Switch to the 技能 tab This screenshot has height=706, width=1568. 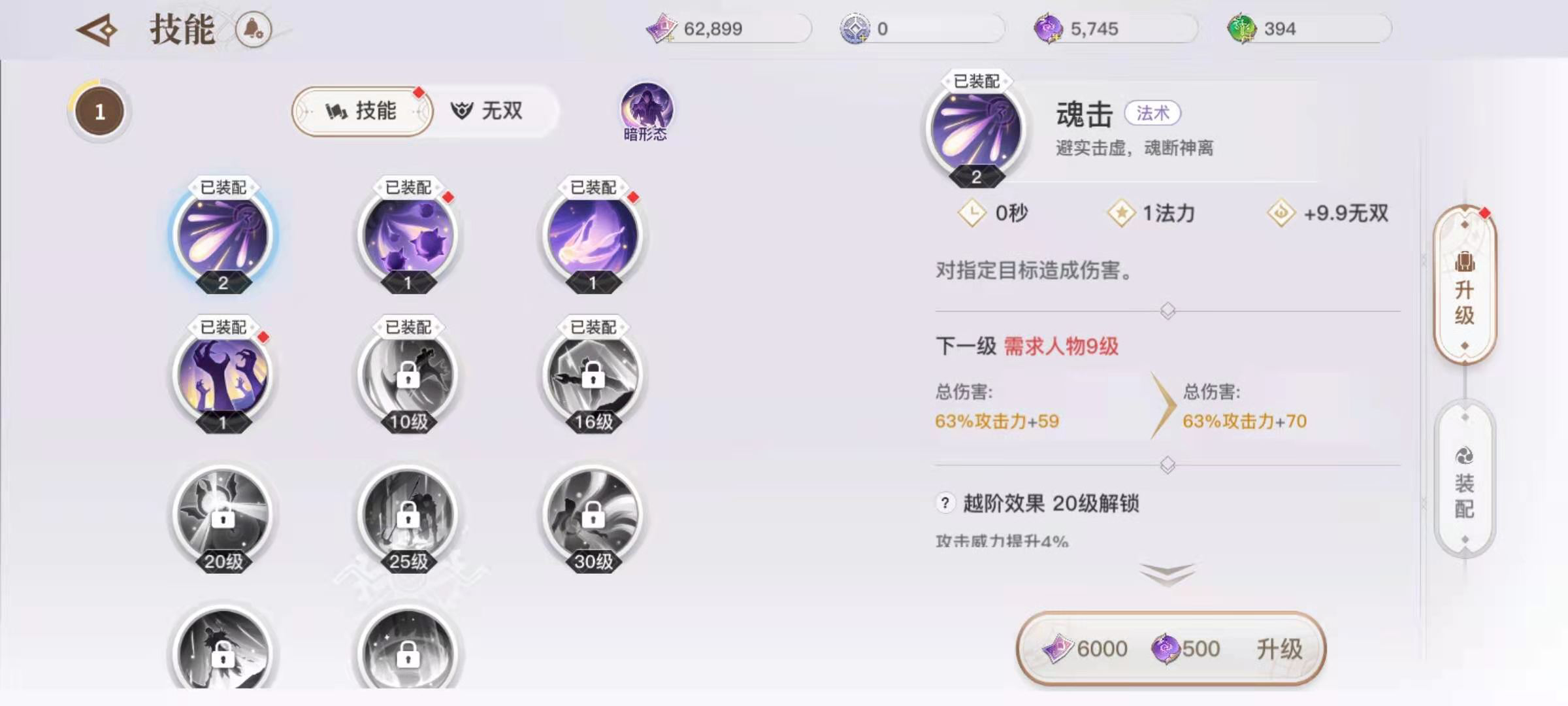(362, 111)
